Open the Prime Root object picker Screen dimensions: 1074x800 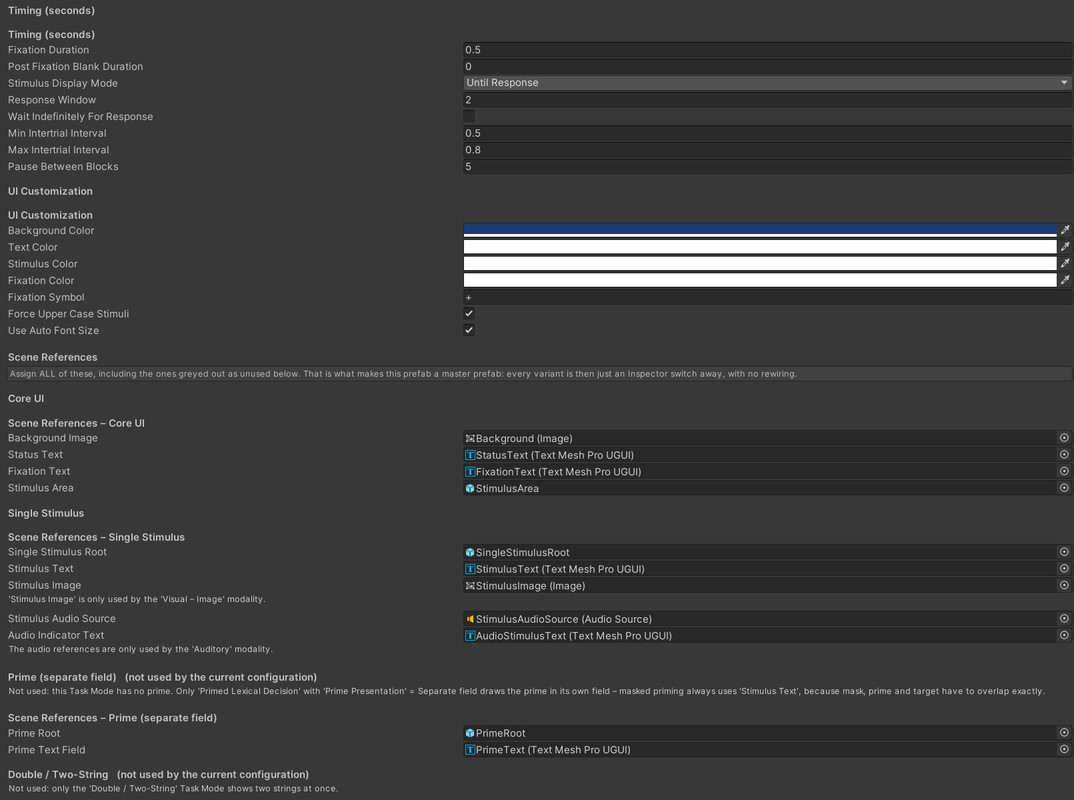click(1064, 733)
